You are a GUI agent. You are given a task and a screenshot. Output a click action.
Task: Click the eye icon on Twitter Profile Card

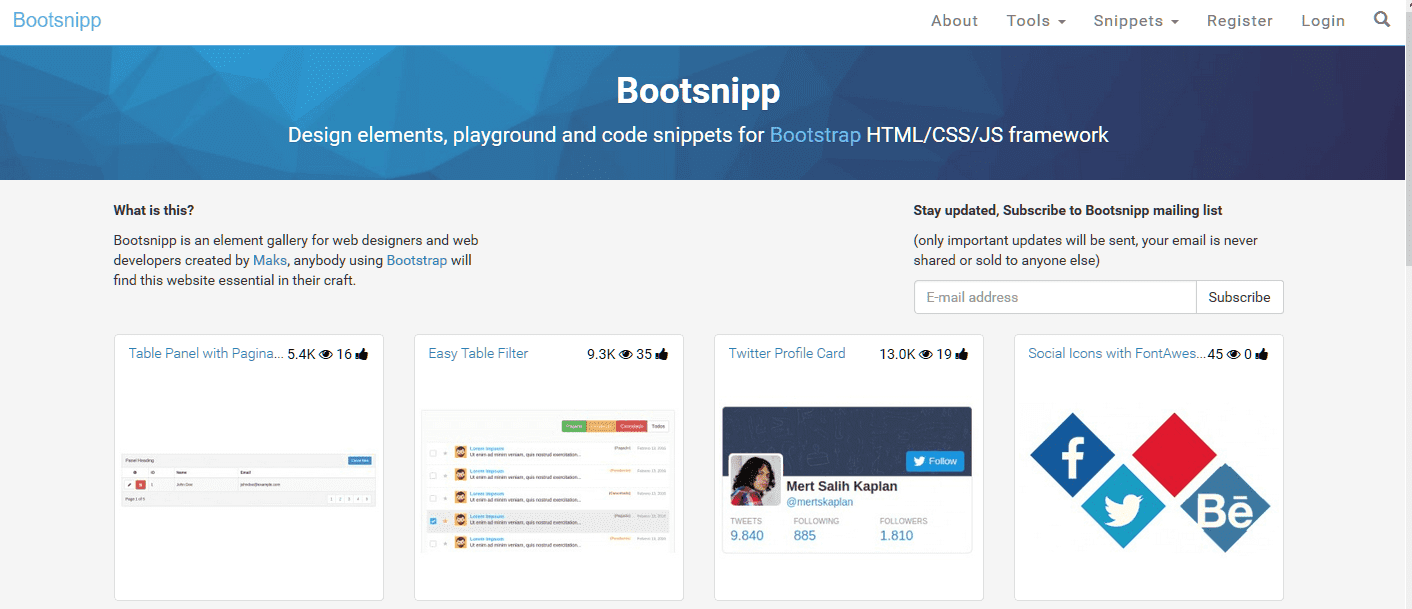(x=926, y=354)
